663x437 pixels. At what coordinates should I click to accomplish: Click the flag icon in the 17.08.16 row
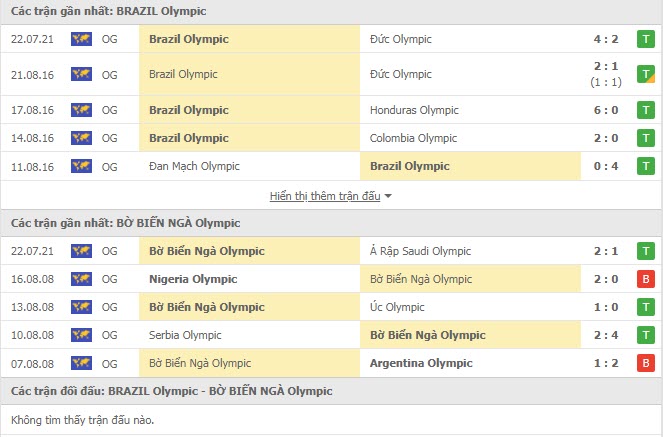coord(81,110)
